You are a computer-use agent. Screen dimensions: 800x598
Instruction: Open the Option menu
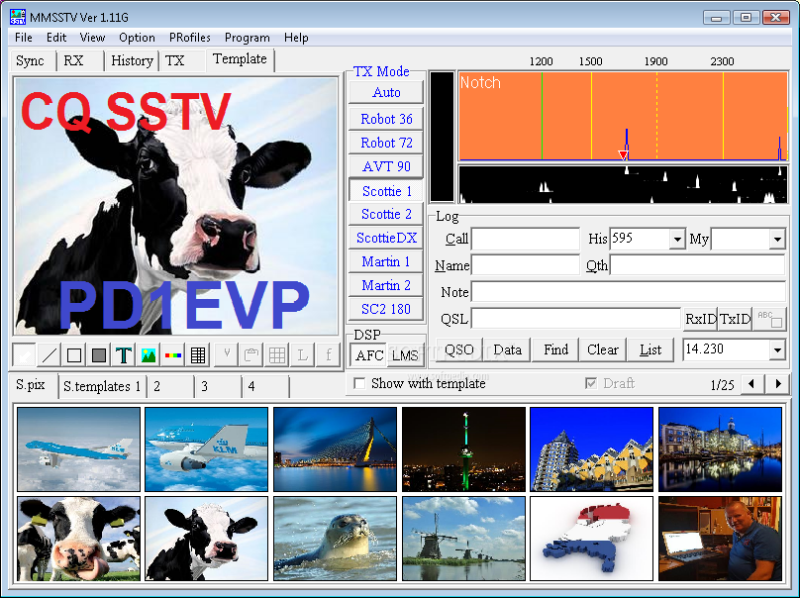point(137,38)
